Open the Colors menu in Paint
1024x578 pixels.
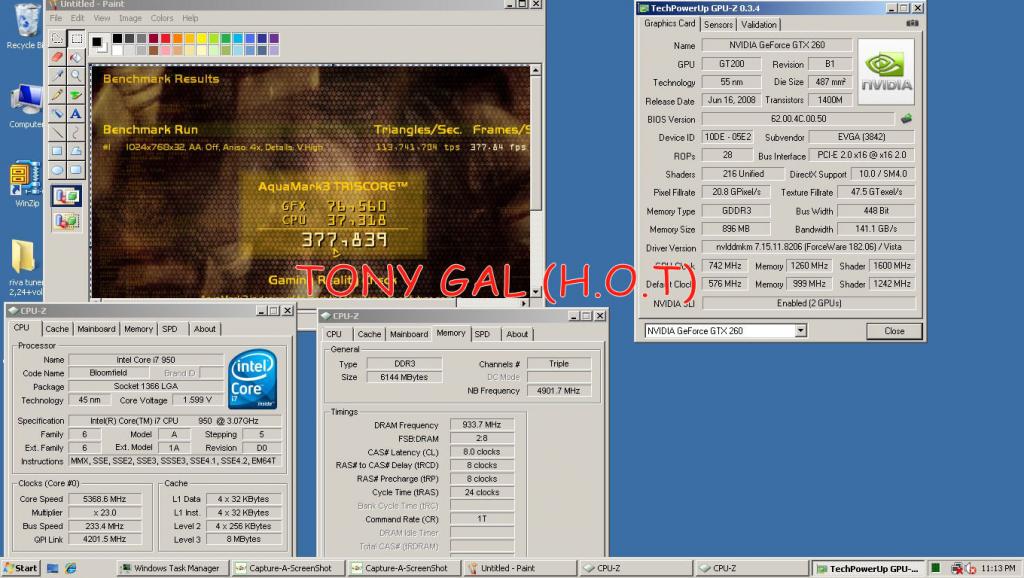tap(162, 18)
